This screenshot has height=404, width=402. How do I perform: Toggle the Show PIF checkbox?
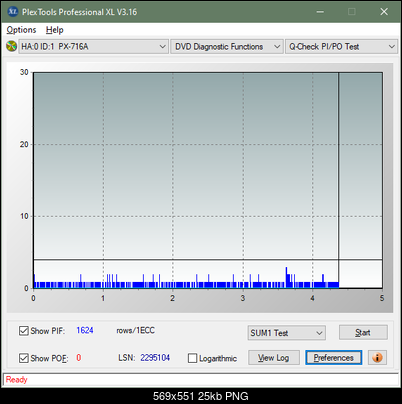tap(24, 331)
